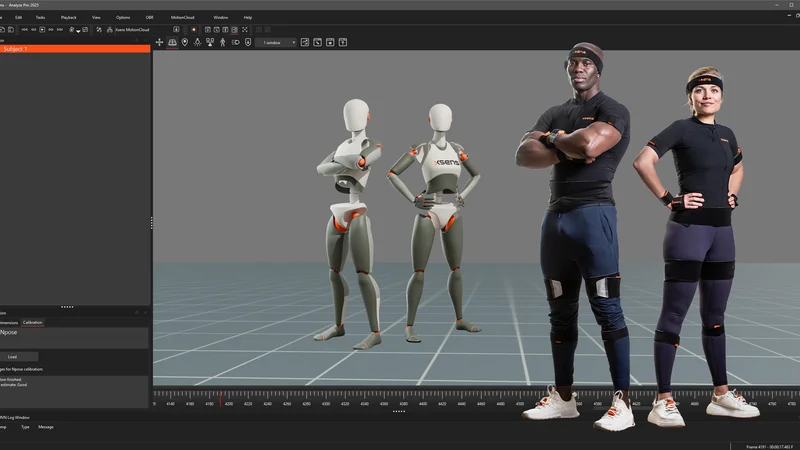The width and height of the screenshot is (800, 450).
Task: Click the record button in the toolbar
Action: click(x=194, y=30)
